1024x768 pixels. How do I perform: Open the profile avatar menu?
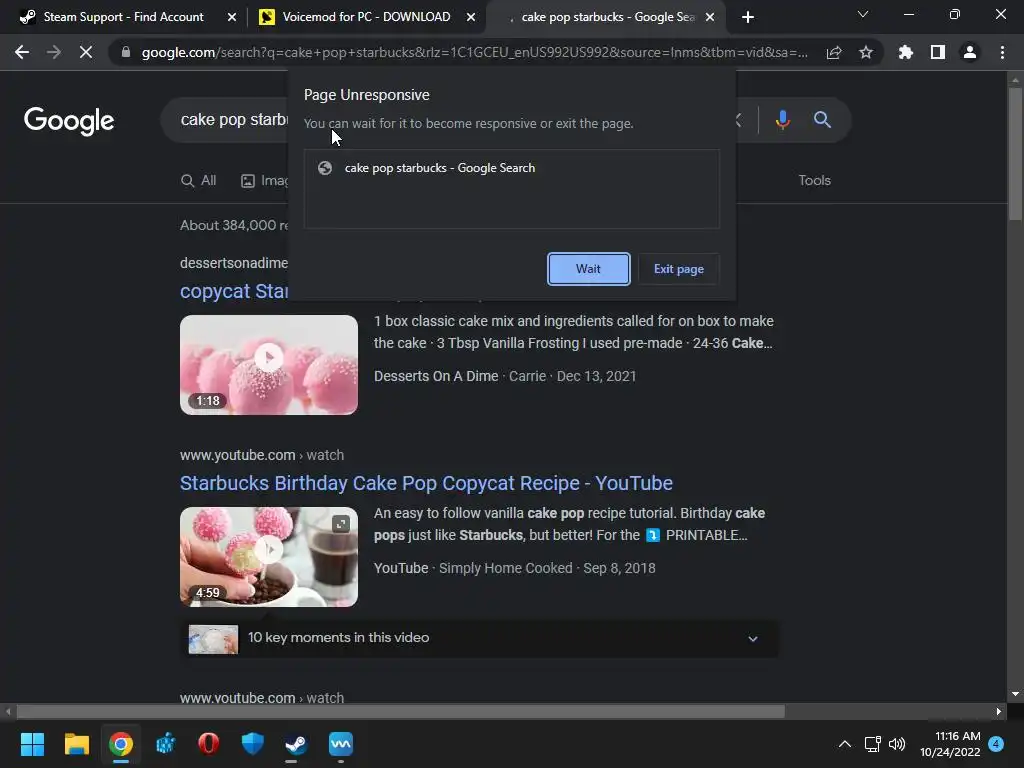(970, 52)
